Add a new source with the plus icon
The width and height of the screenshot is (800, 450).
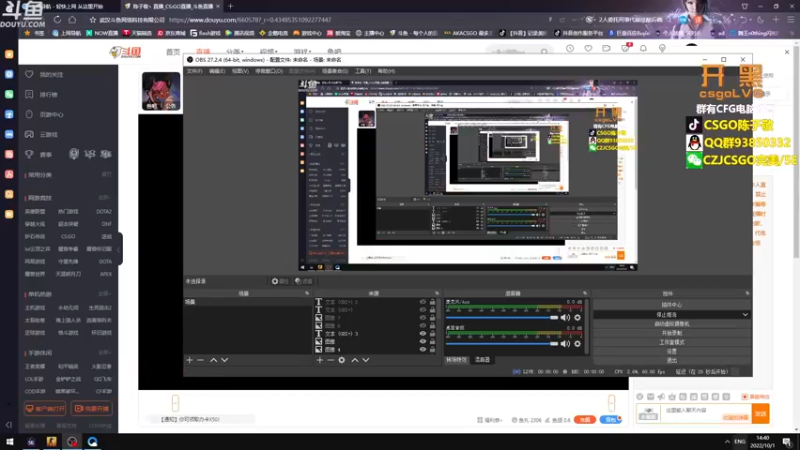coord(319,360)
